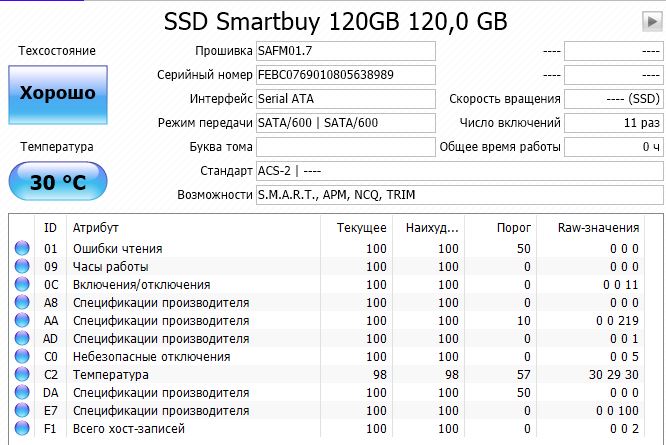Click the Порог column header
This screenshot has height=445, width=666.
pyautogui.click(x=513, y=227)
